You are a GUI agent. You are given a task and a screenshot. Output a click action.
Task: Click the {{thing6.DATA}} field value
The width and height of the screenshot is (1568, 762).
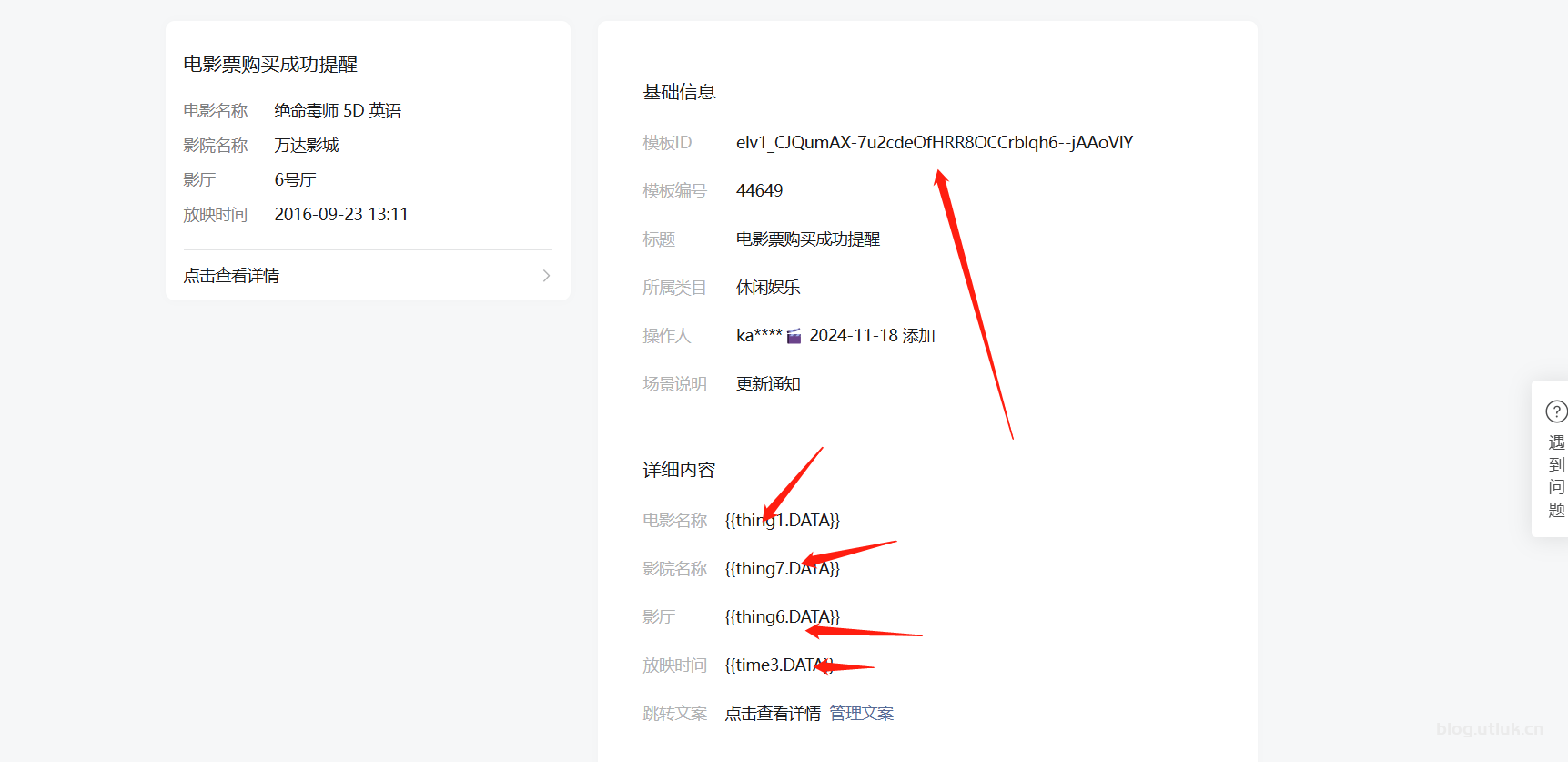coord(783,617)
